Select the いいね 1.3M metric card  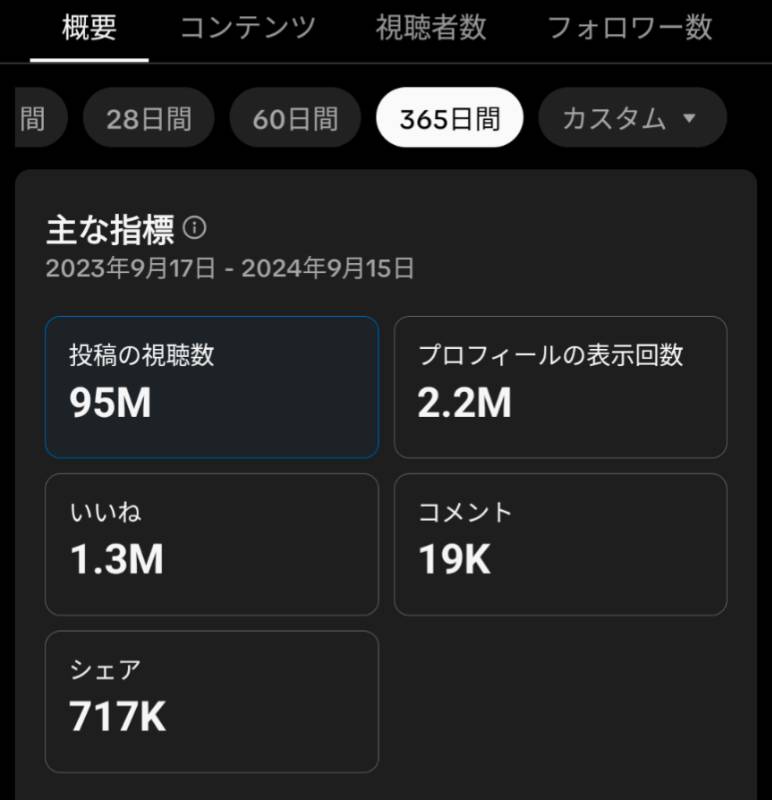coord(212,544)
